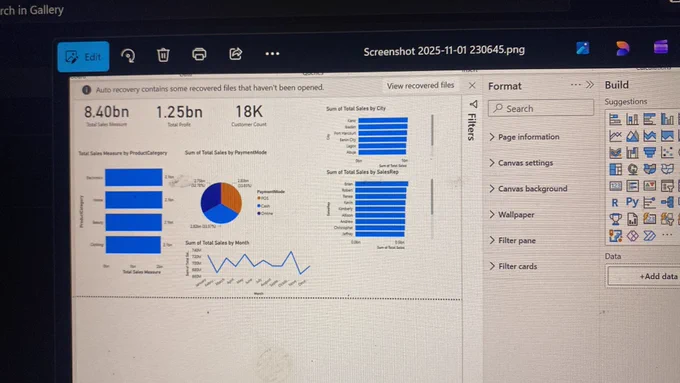Click the file name Screenshot 2025-11-01 230645.png
680x383 pixels.
[x=444, y=50]
